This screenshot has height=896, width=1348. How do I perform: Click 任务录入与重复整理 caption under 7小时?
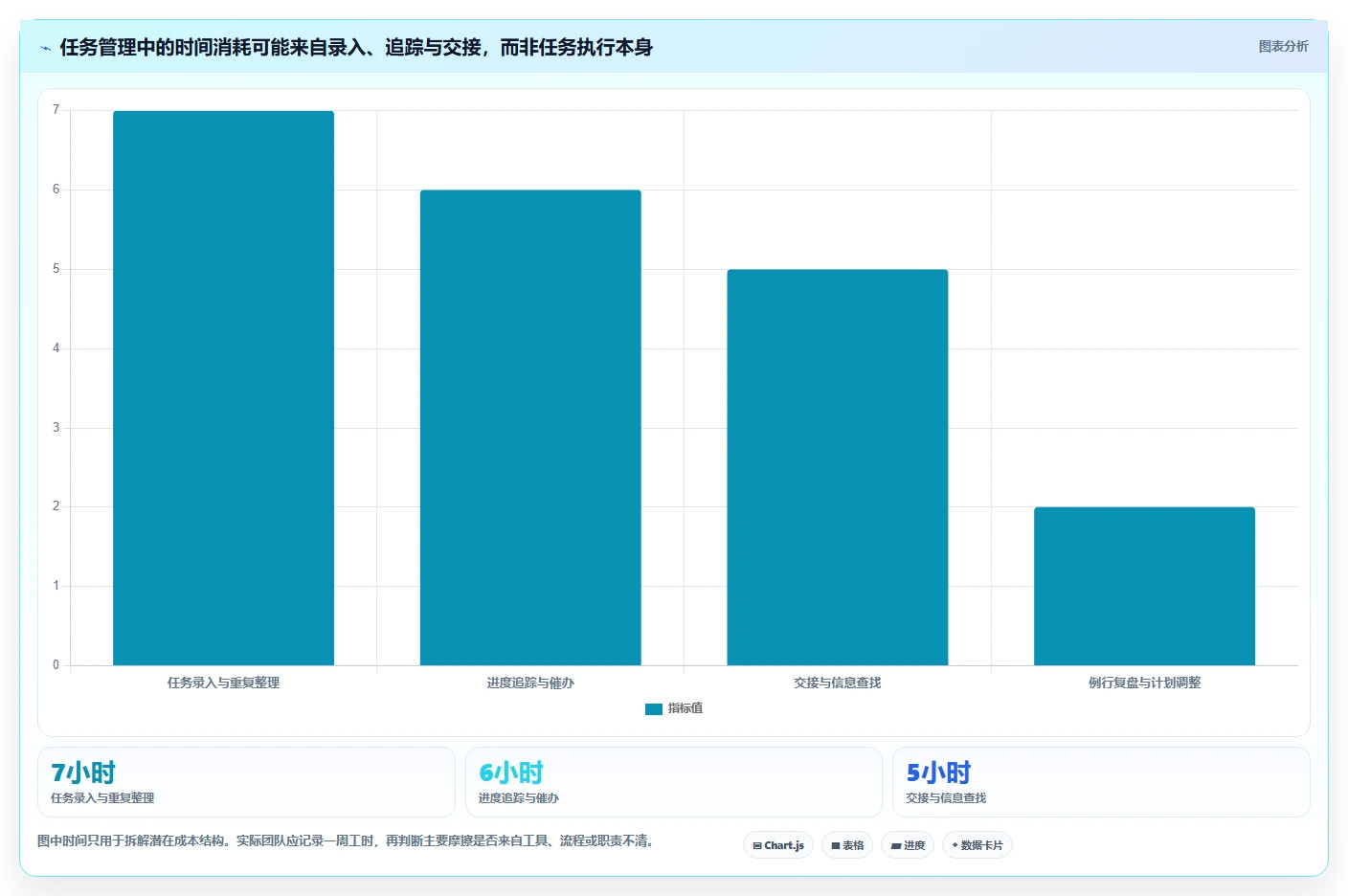point(102,798)
